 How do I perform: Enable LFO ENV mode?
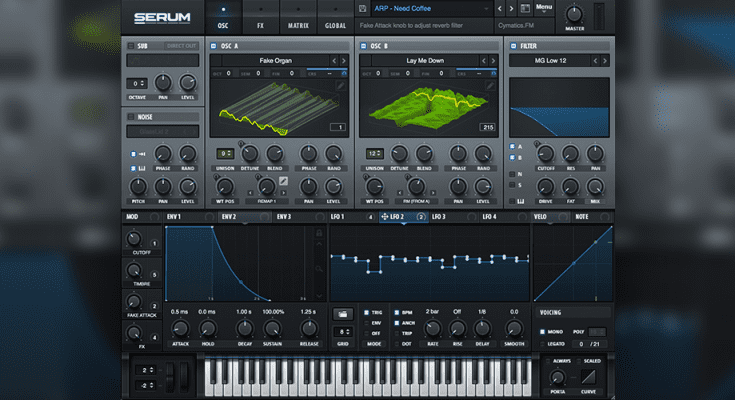[367, 323]
